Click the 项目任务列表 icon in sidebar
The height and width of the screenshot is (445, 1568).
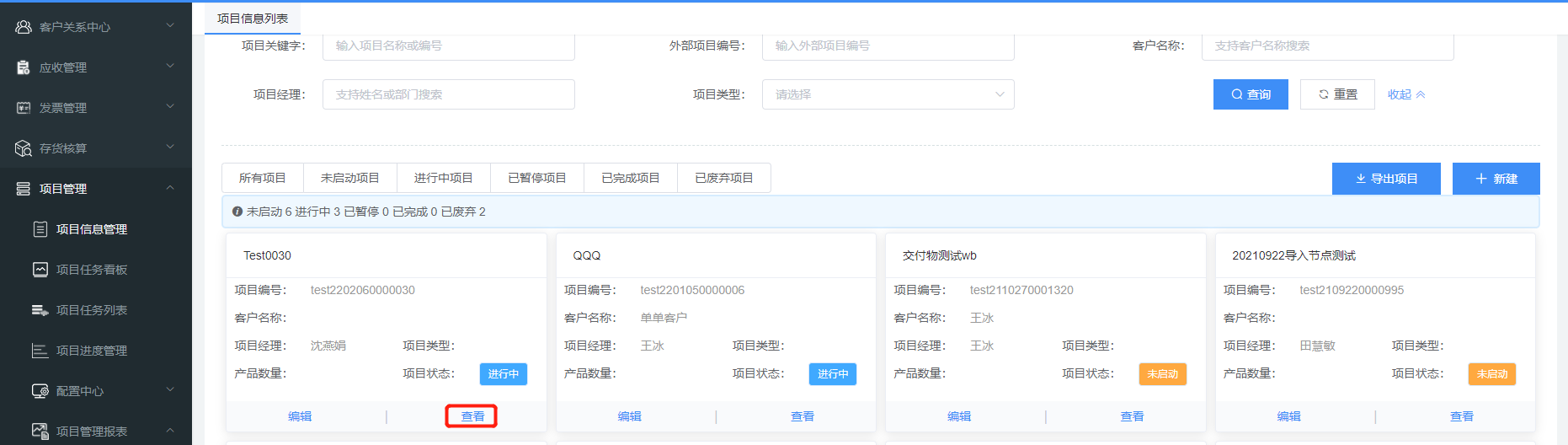pos(40,310)
